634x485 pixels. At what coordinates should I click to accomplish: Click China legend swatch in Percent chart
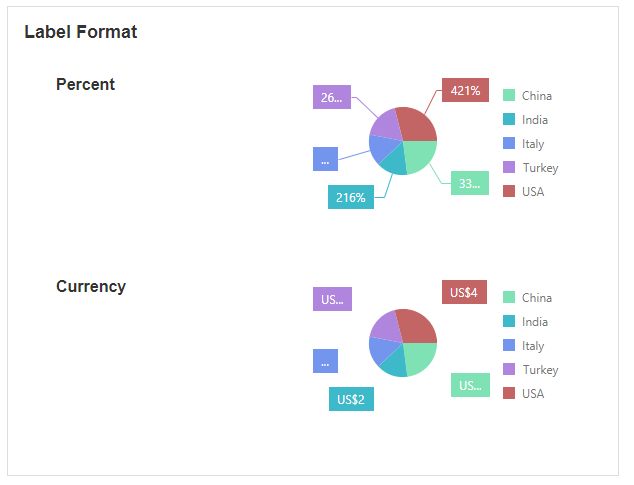pos(509,96)
